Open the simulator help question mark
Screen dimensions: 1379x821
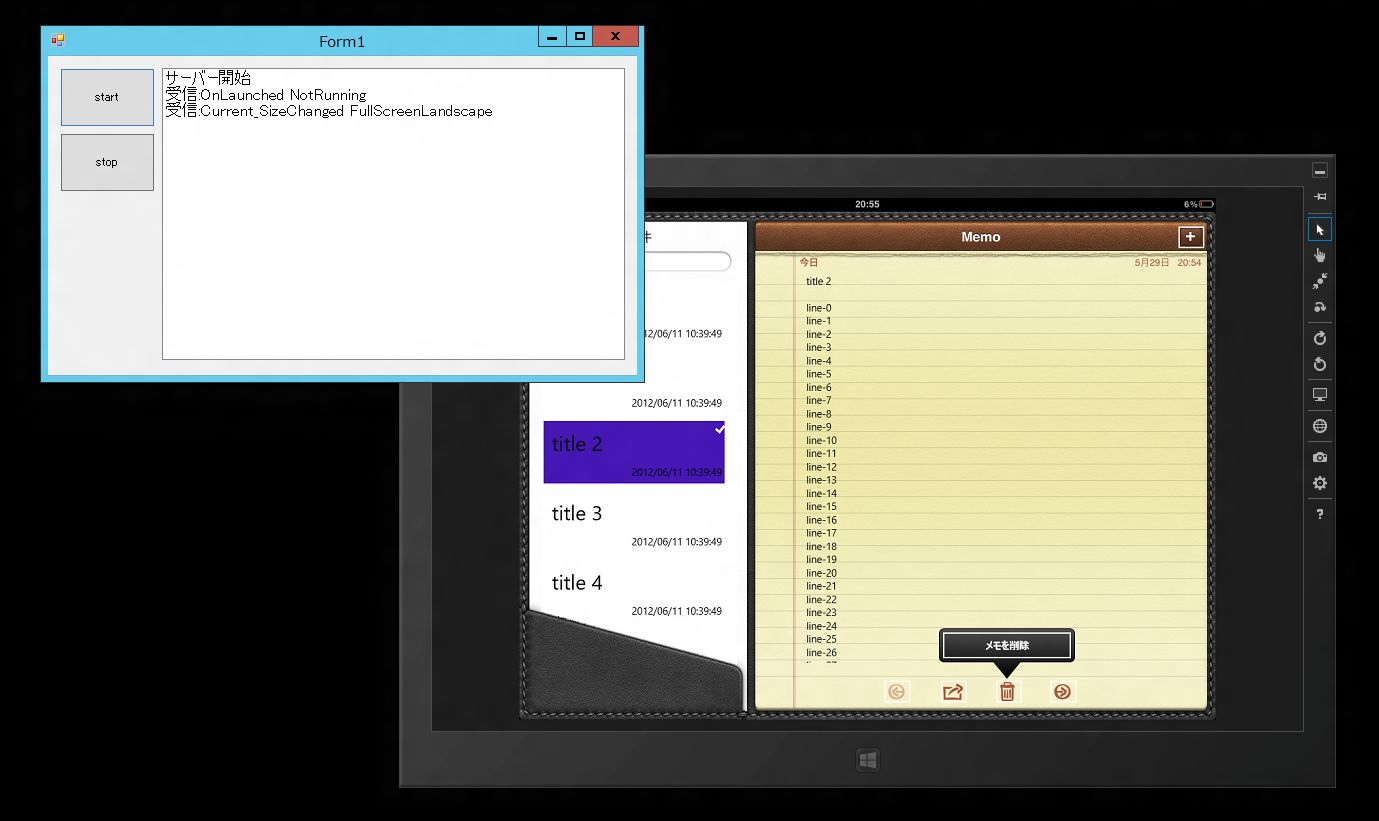[1320, 514]
